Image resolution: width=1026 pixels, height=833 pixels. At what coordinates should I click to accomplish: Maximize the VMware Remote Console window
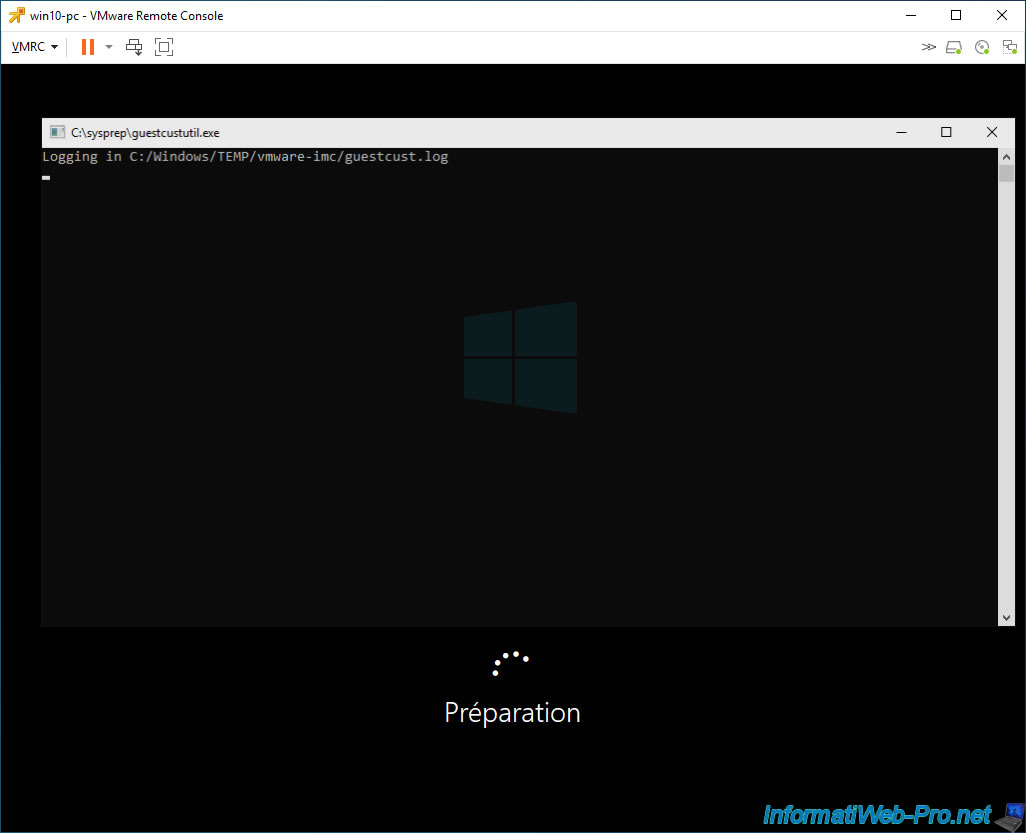[956, 15]
